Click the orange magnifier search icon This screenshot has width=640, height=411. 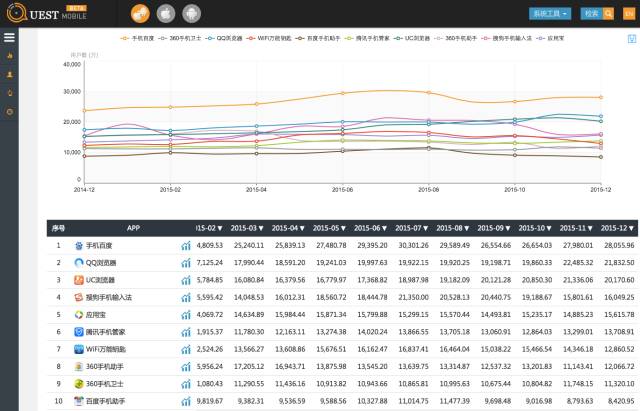pyautogui.click(x=608, y=13)
